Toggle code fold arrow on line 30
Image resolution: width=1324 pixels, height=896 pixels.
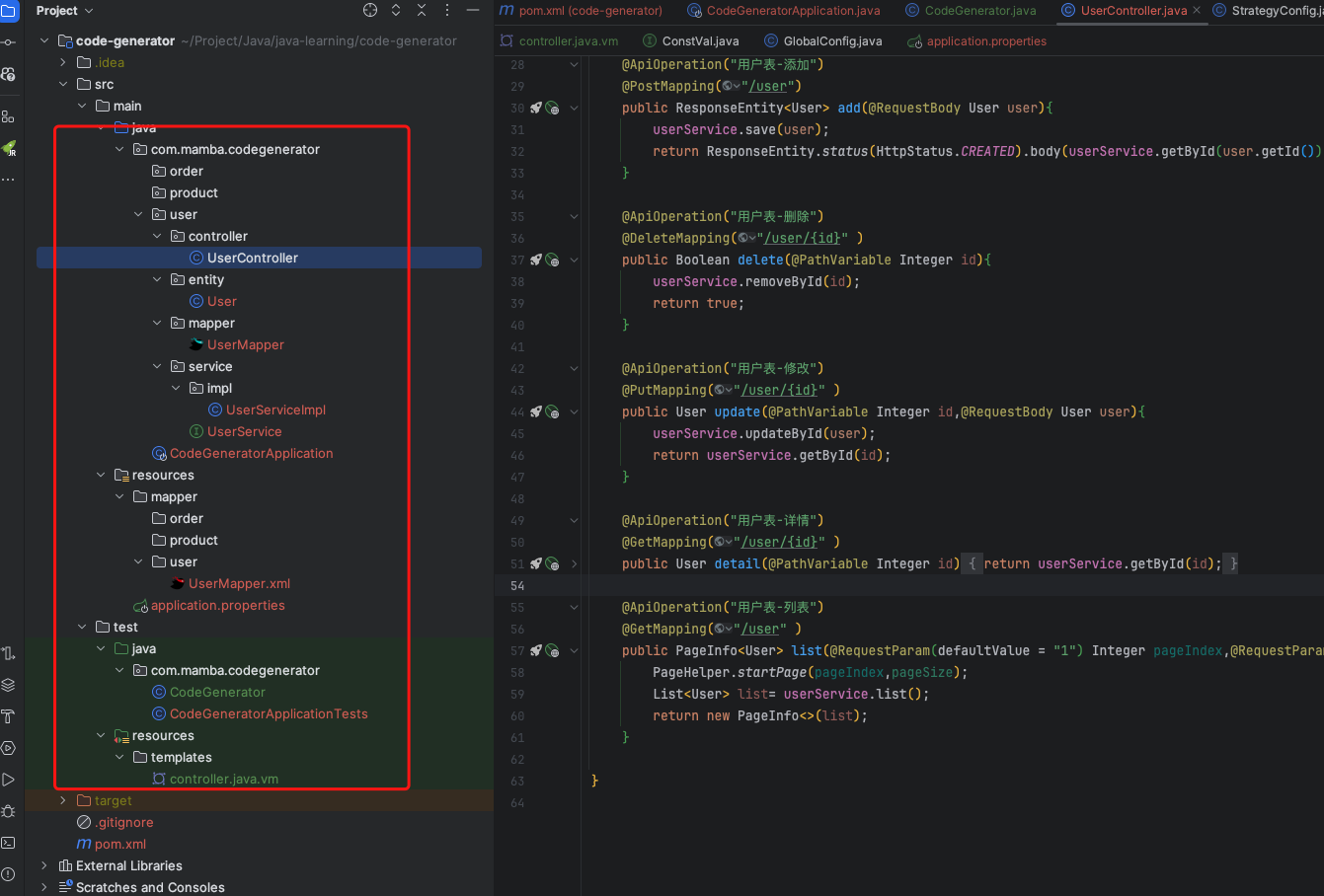click(x=574, y=108)
